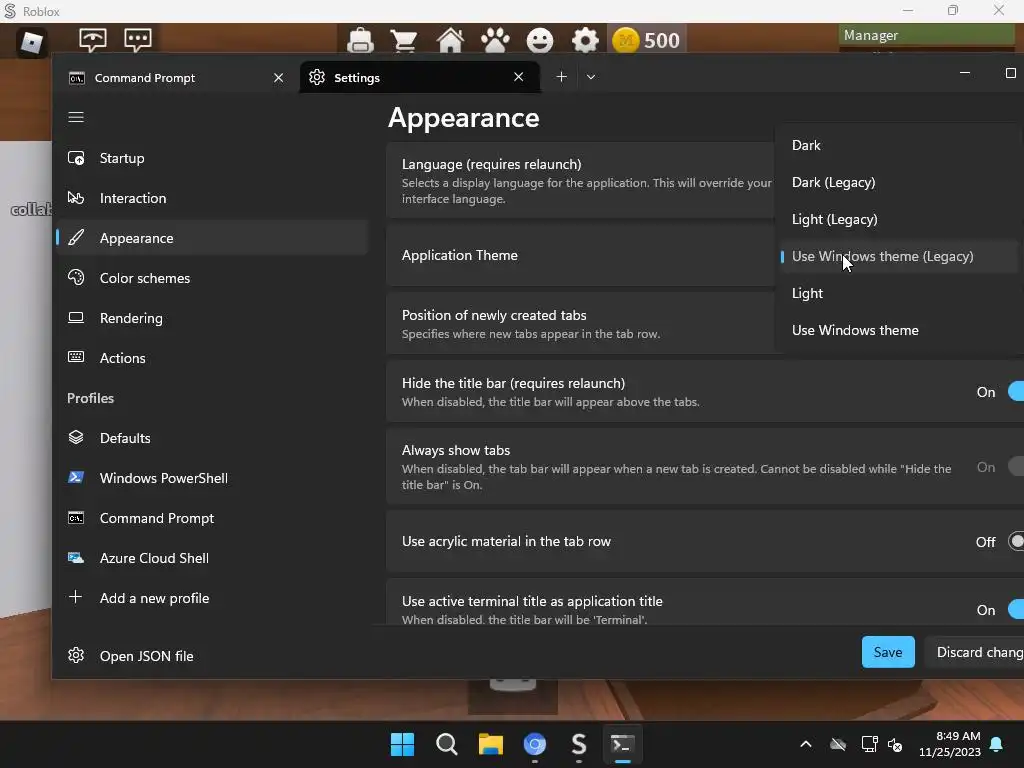Choose Use Windows theme (Legacy) option
The height and width of the screenshot is (768, 1024).
(899, 256)
